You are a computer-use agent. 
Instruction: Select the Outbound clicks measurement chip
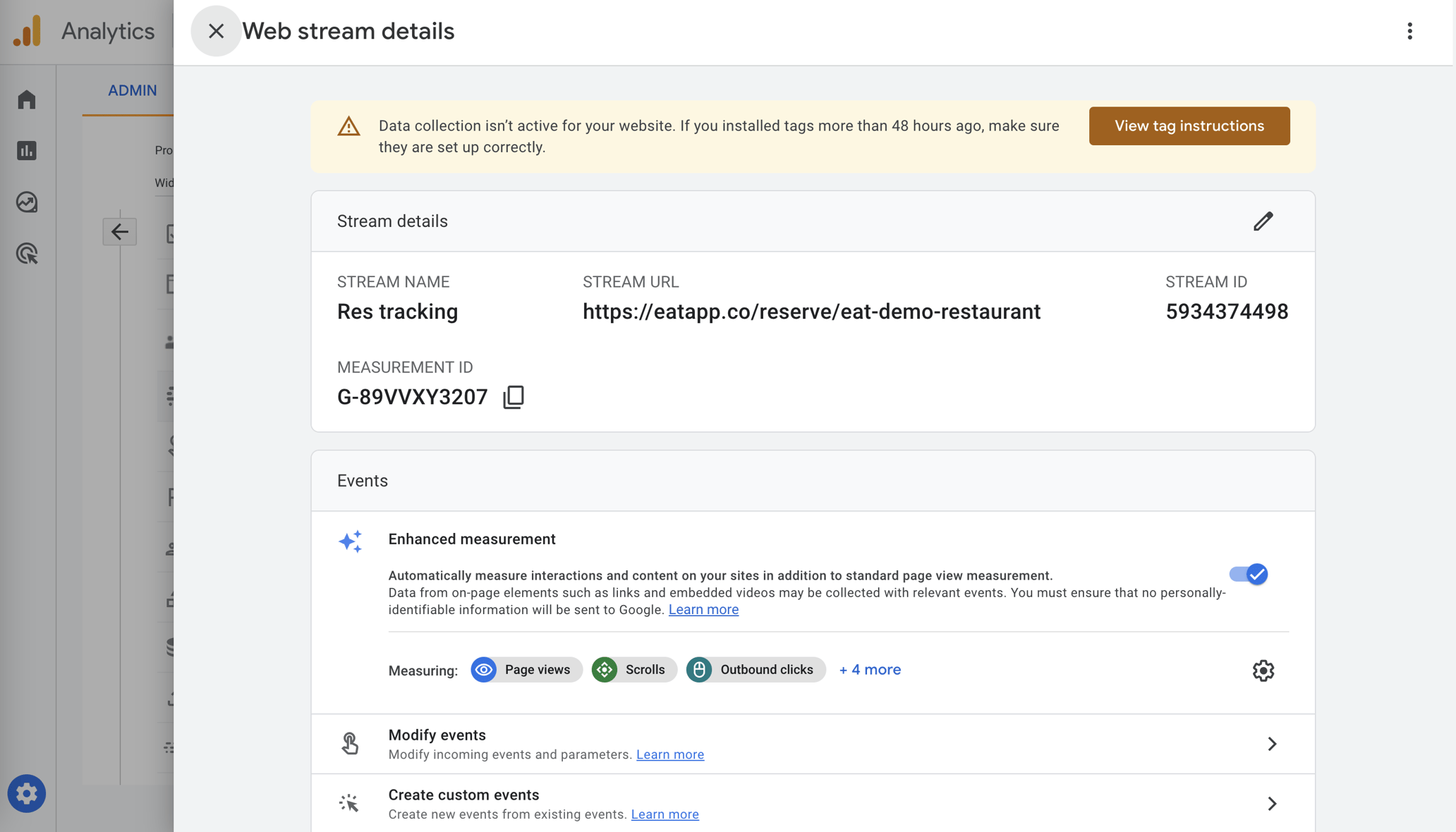pyautogui.click(x=755, y=670)
